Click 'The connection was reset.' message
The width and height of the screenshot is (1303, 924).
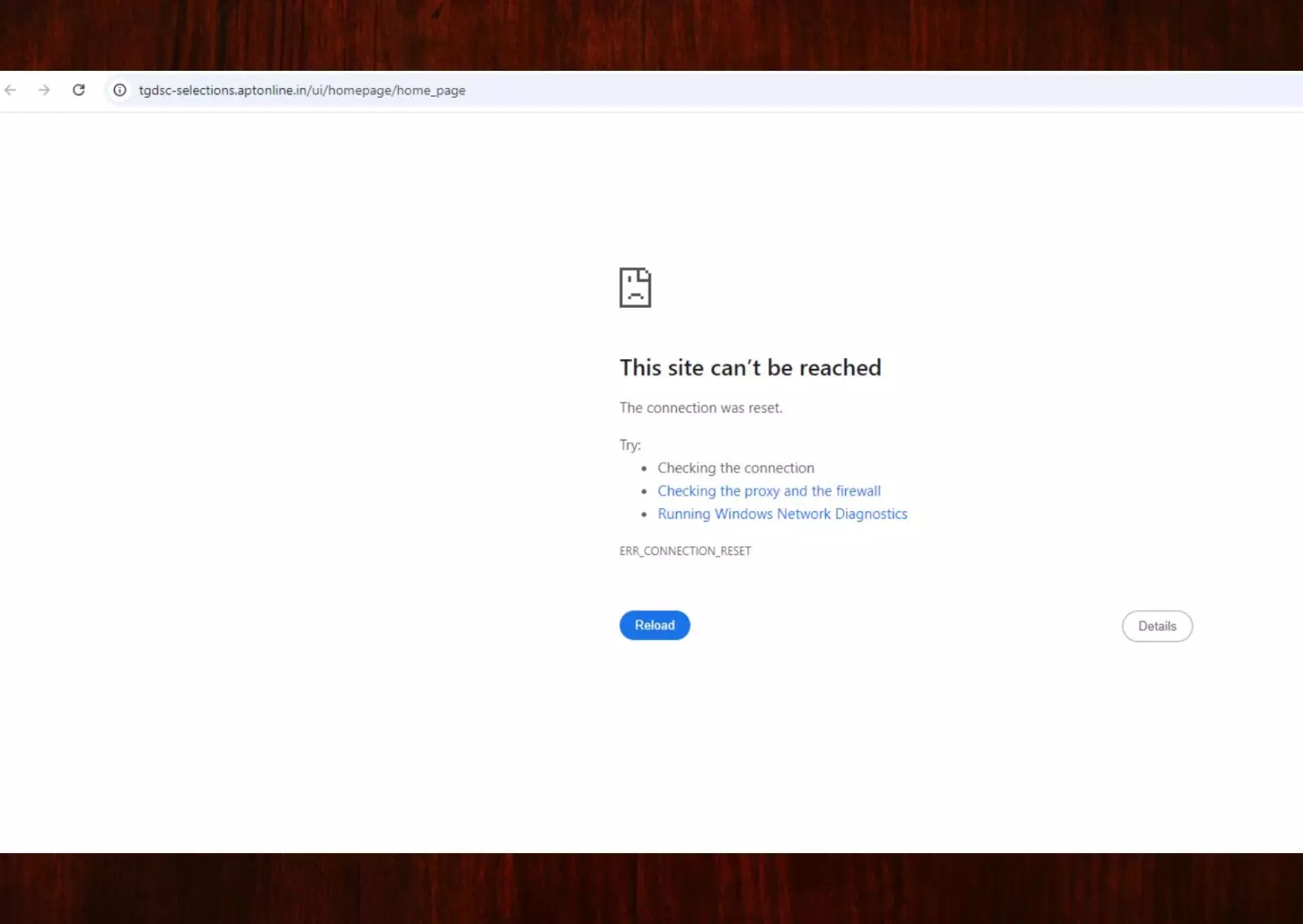click(700, 408)
